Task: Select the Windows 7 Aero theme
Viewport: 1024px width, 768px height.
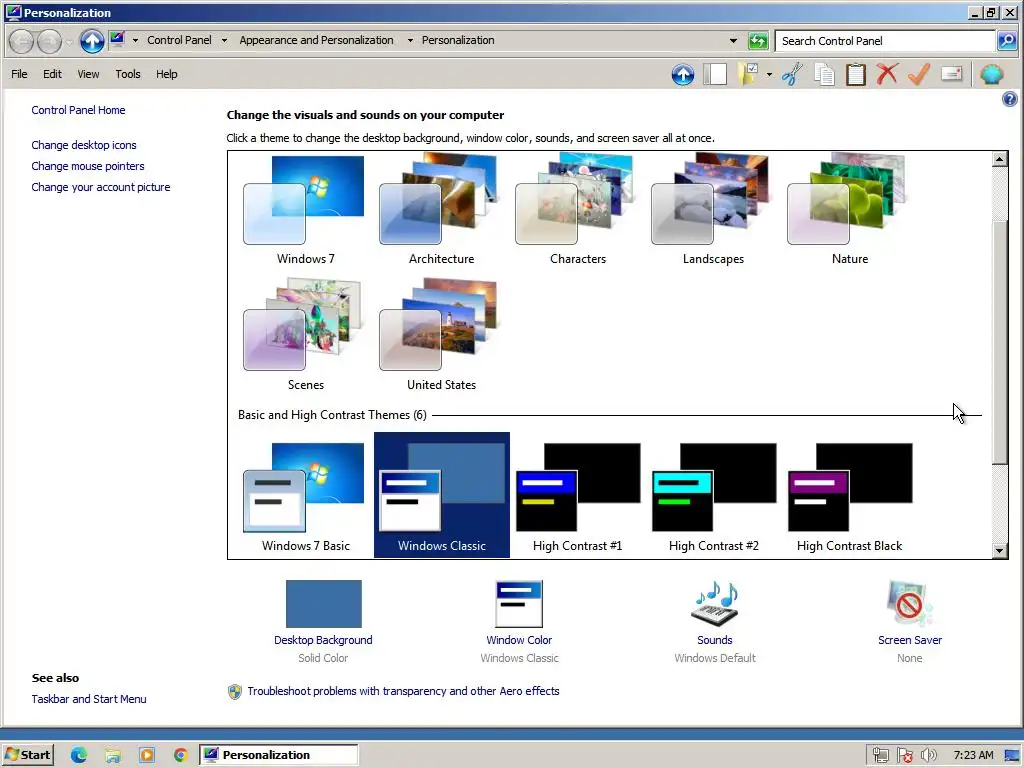Action: point(306,210)
